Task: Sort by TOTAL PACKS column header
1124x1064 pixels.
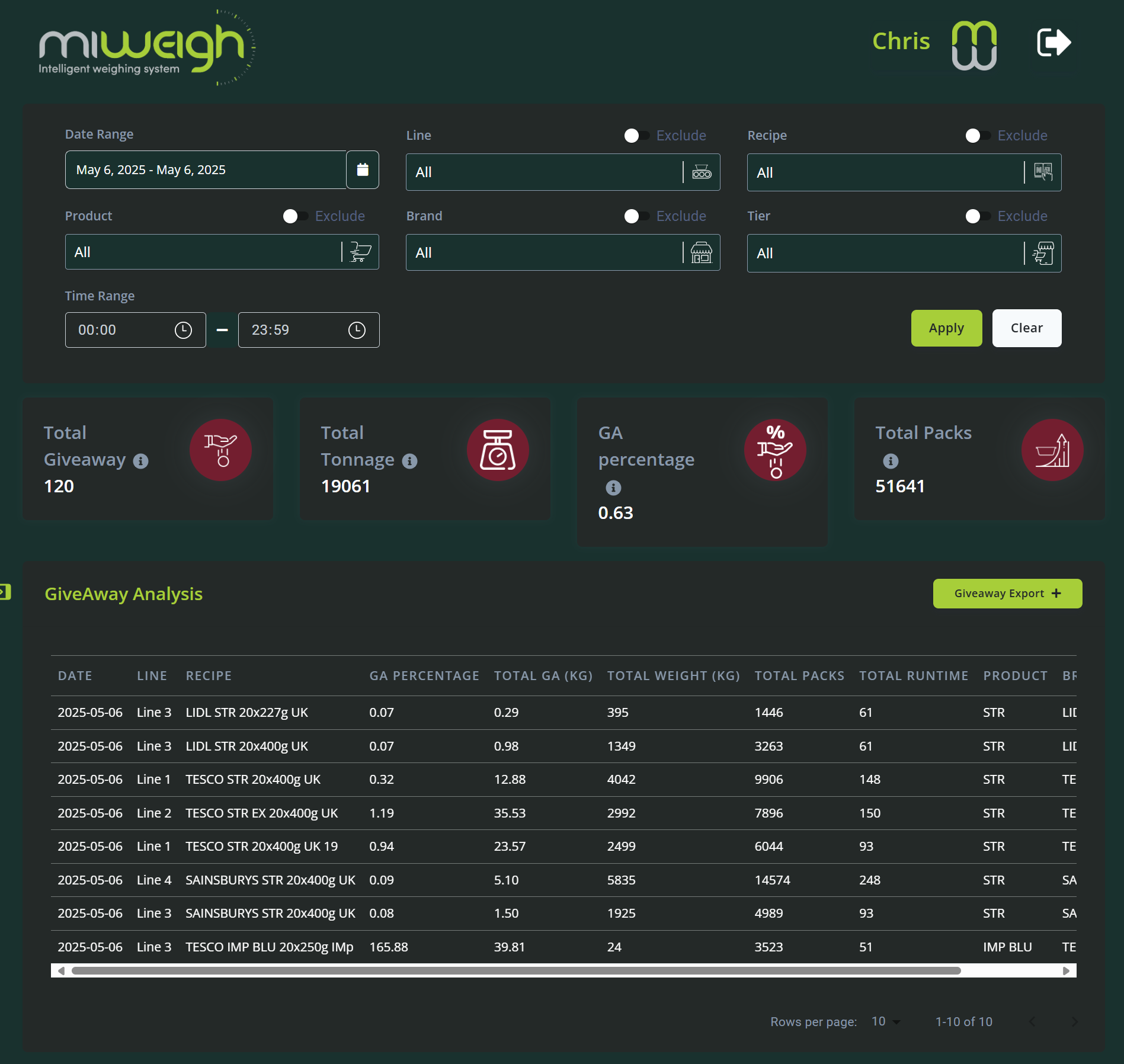Action: pos(799,675)
